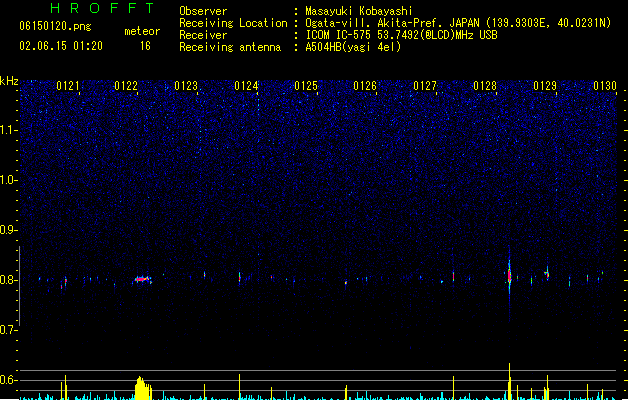Image resolution: width=629 pixels, height=400 pixels.
Task: Click the strong meteor echo after 0128
Action: 509,276
